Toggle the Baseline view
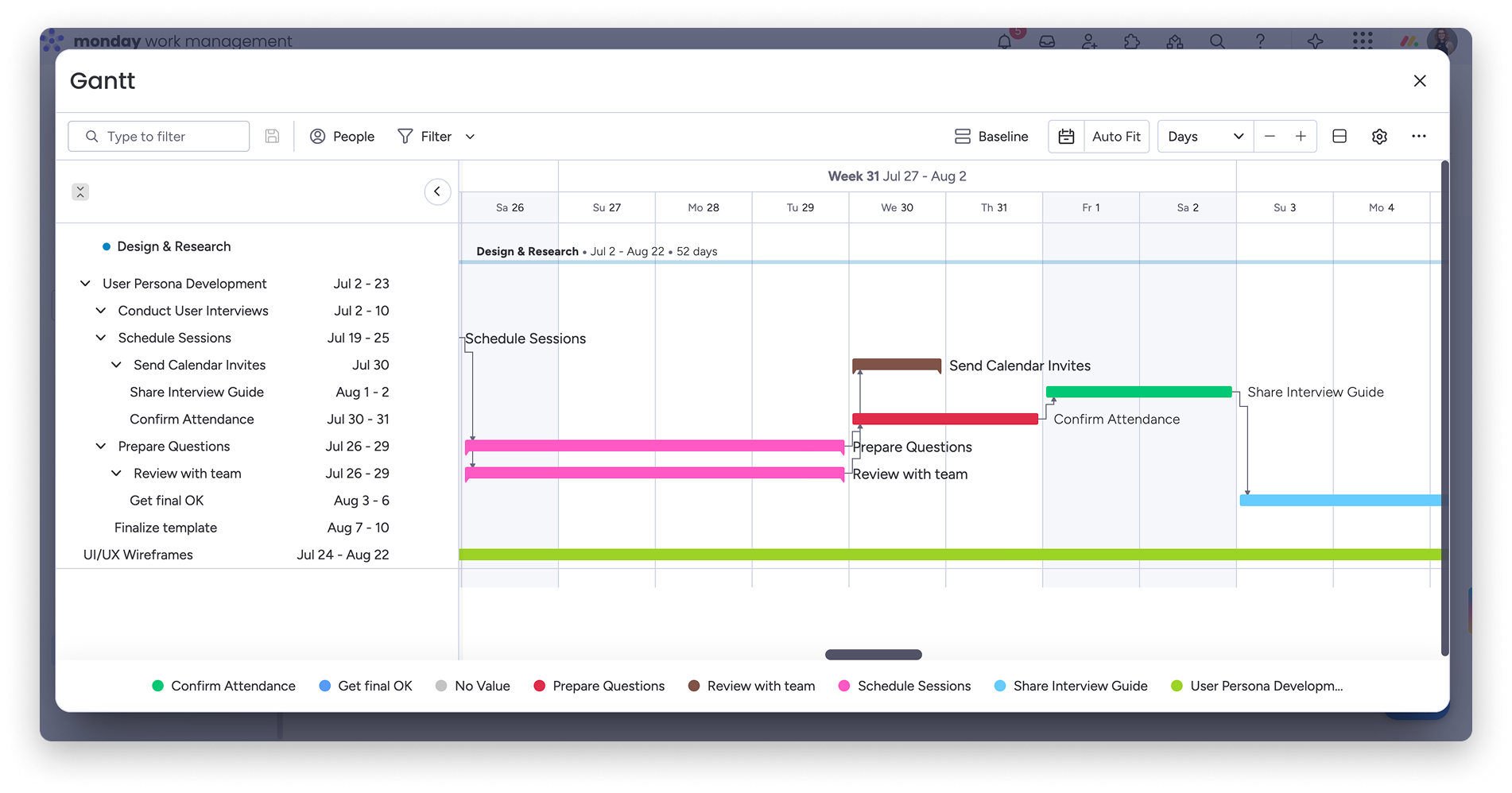The image size is (1512, 793). click(991, 137)
